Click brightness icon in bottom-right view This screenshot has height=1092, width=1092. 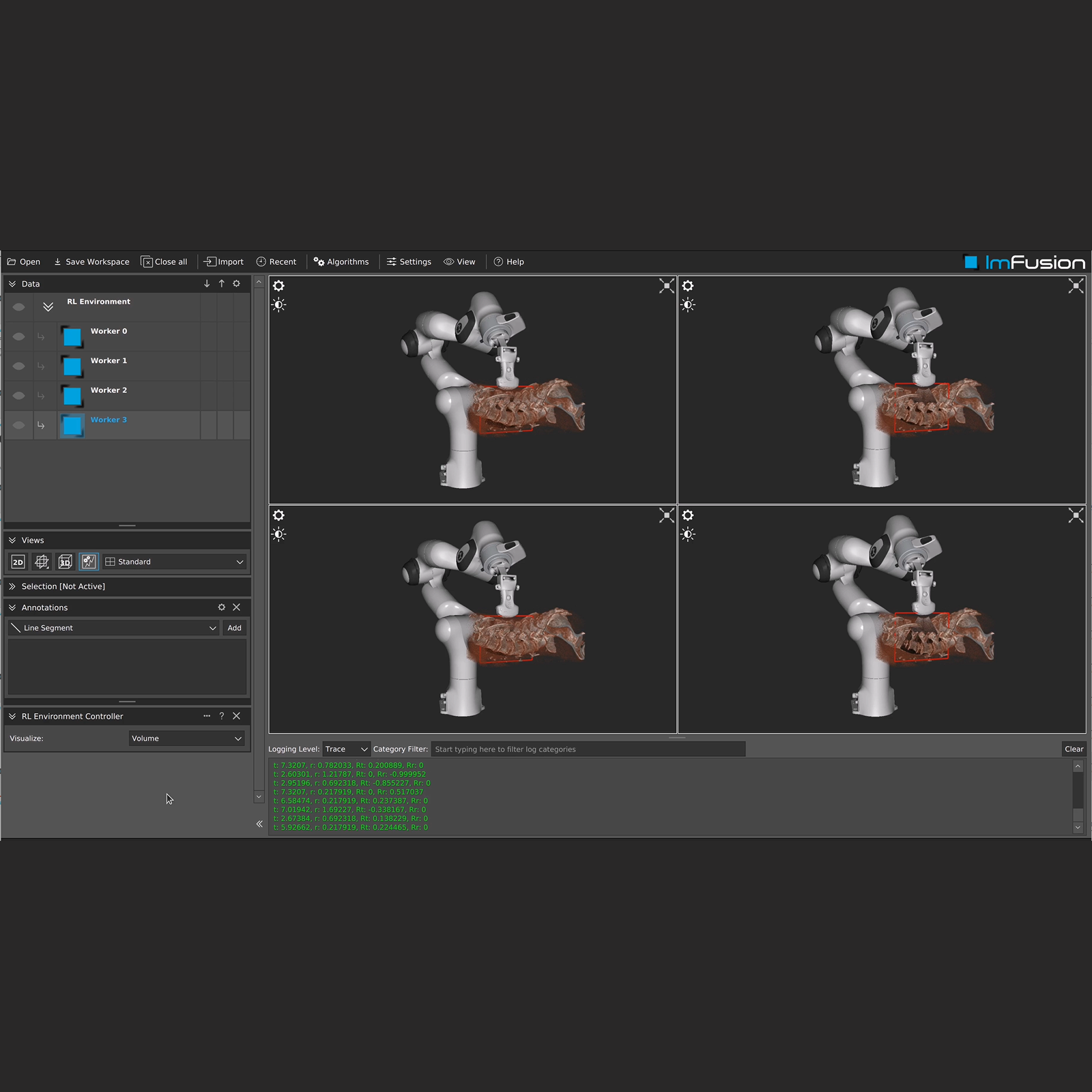(688, 534)
